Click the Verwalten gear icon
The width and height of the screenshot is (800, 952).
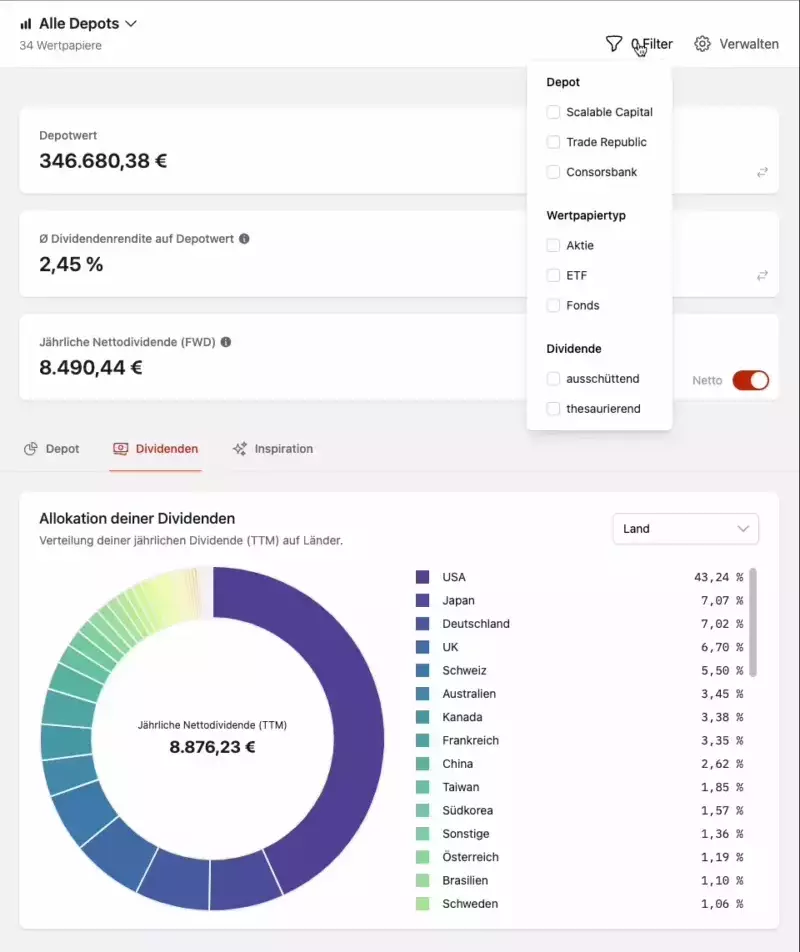[x=702, y=44]
